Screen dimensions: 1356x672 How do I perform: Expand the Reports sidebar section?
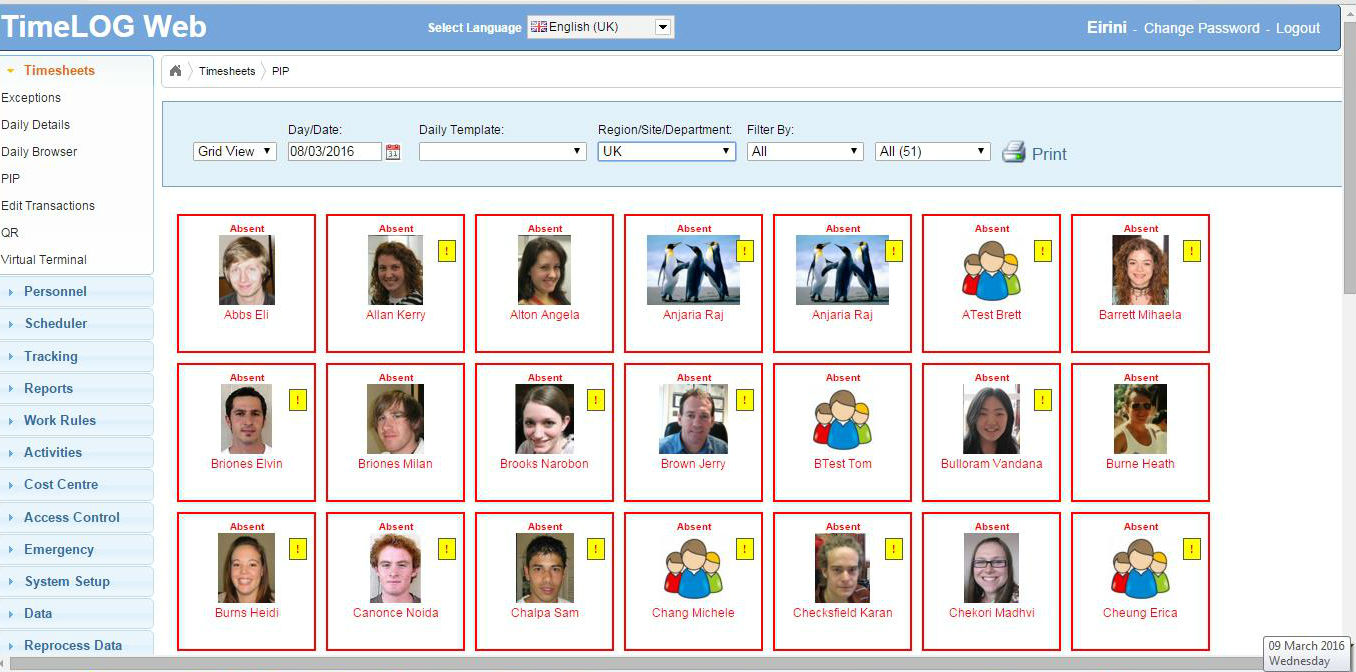(48, 389)
